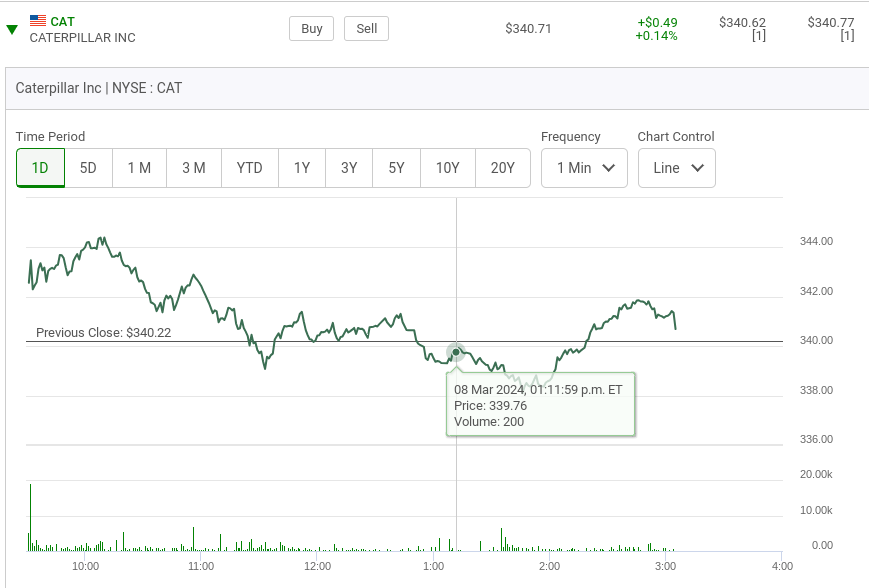Image resolution: width=869 pixels, height=588 pixels.
Task: Click the Sell button for Caterpillar
Action: [x=366, y=29]
